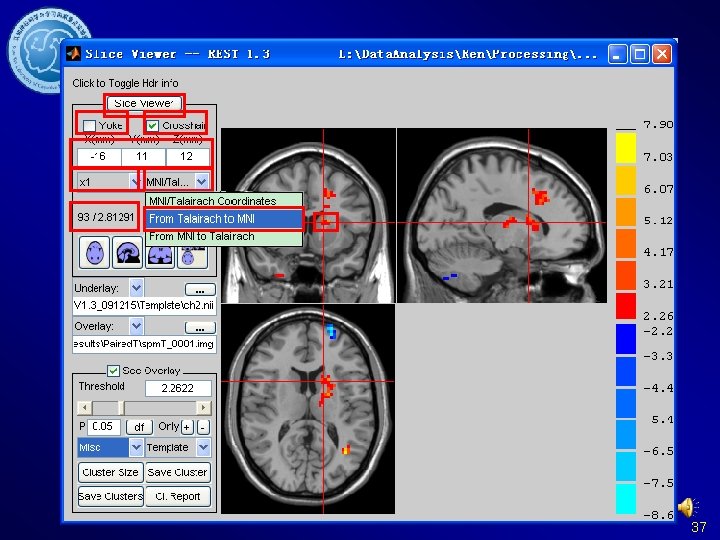Image resolution: width=720 pixels, height=540 pixels.
Task: Select the sagittal view brain icon
Action: click(127, 253)
